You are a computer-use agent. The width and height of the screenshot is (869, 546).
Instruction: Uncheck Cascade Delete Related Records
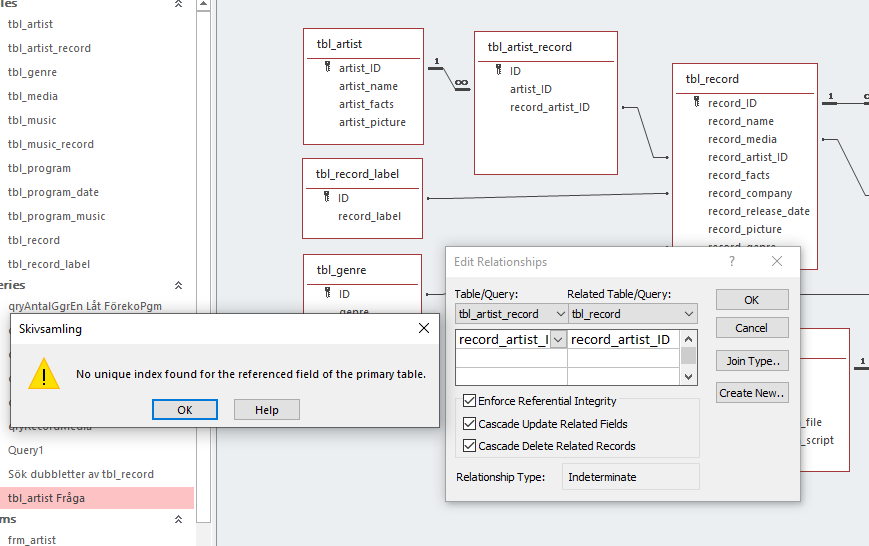tap(469, 446)
